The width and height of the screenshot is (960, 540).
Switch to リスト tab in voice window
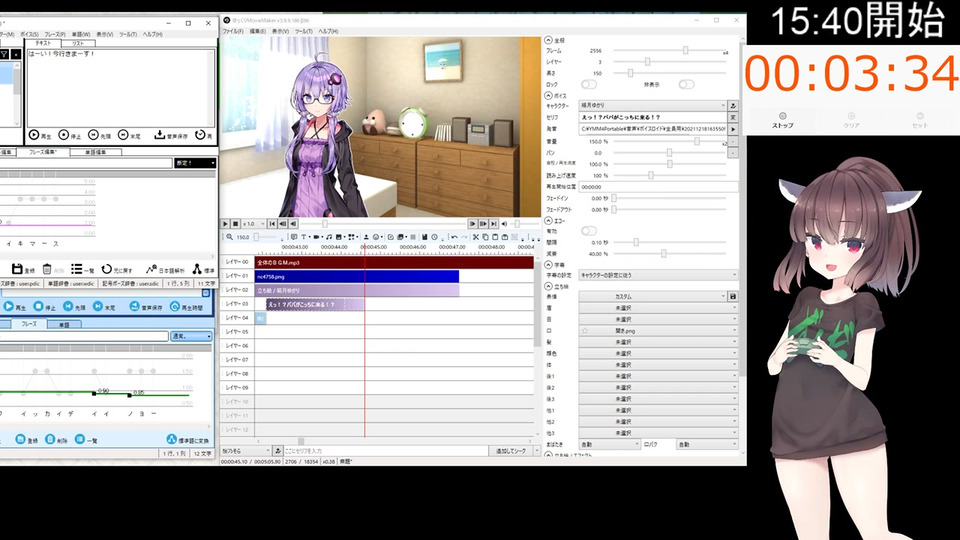[x=78, y=43]
